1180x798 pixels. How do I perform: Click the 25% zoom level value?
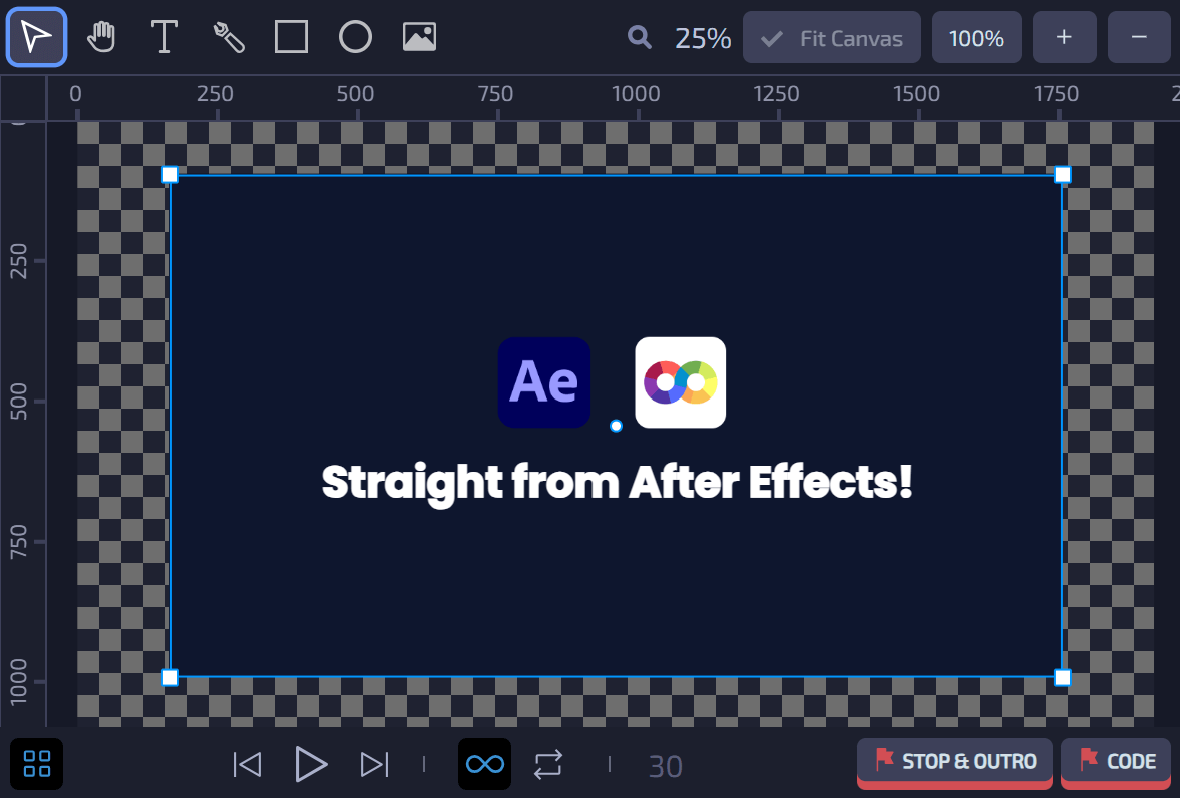703,38
